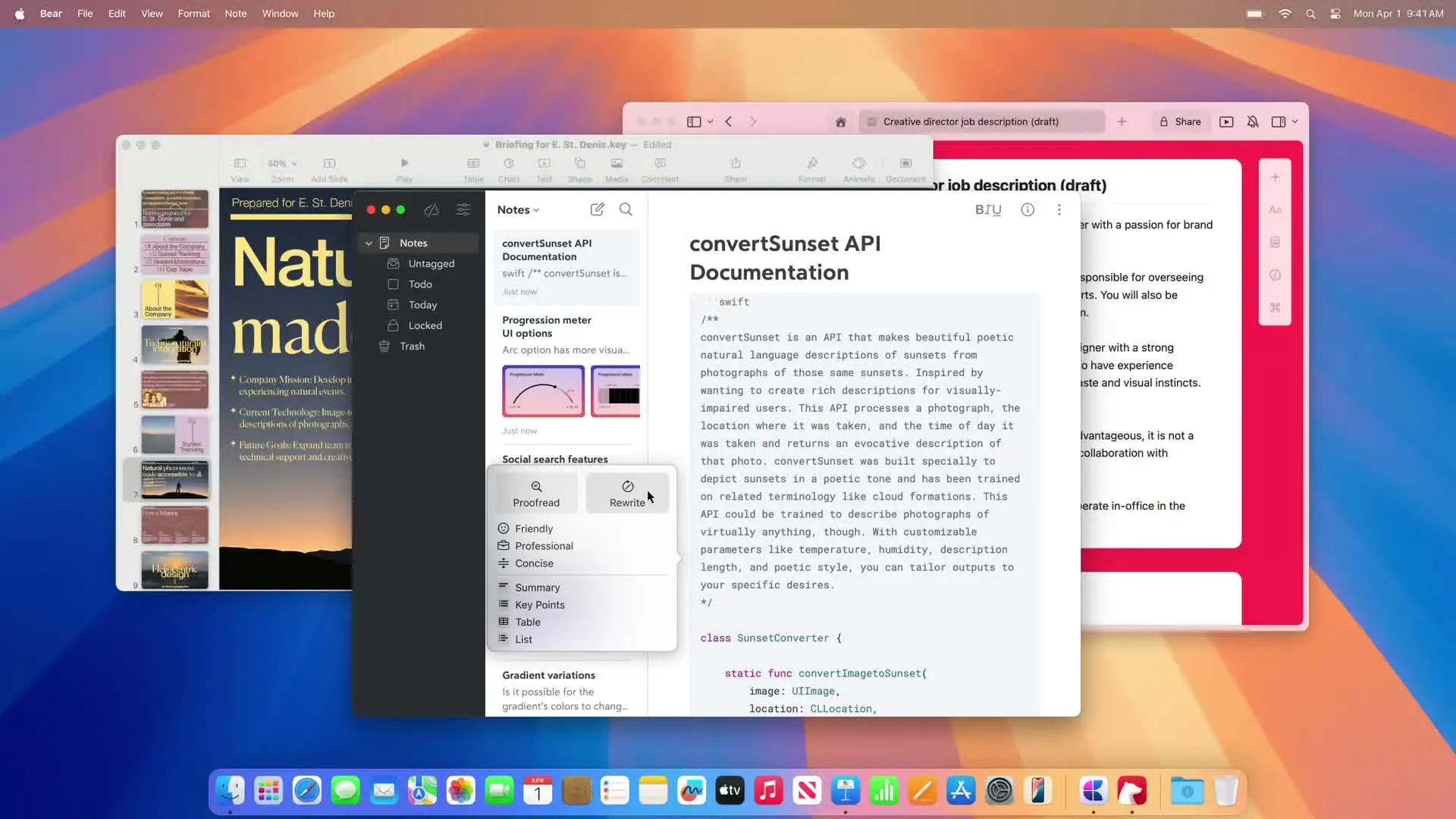Choose Key Points from the writing tools
This screenshot has width=1456, height=819.
pyautogui.click(x=539, y=605)
